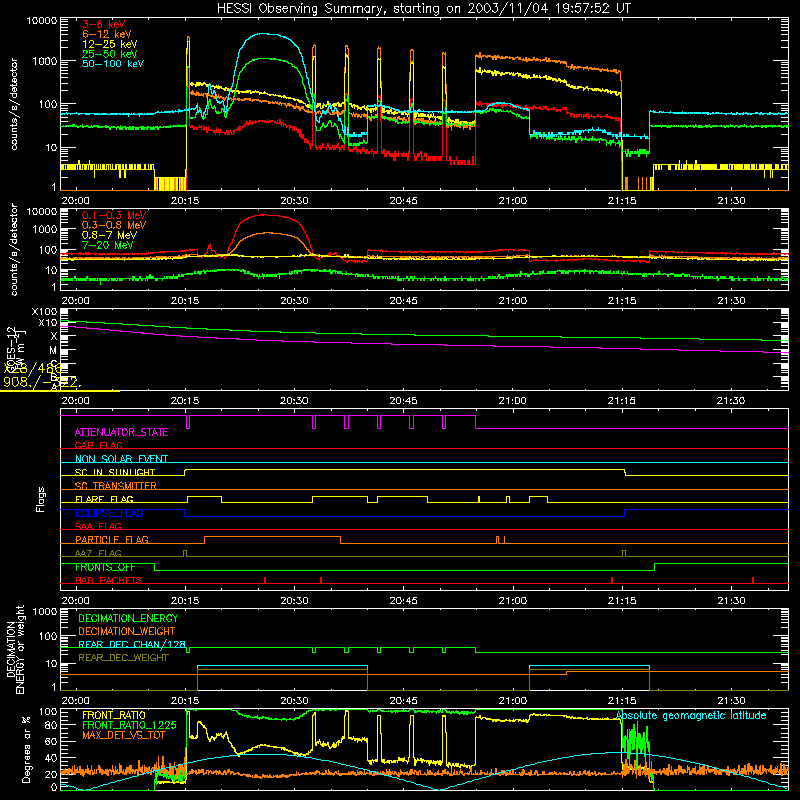Select the yellow FRONT_RATIO legend label
The width and height of the screenshot is (800, 800).
[113, 715]
